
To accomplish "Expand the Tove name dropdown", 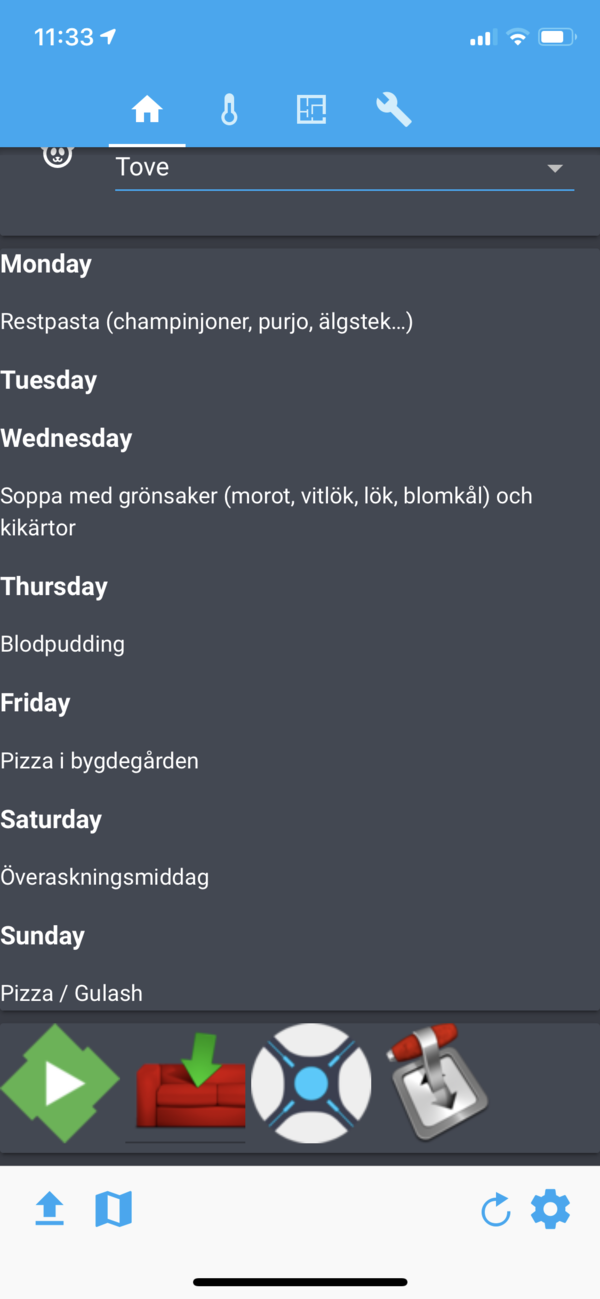I will 555,169.
